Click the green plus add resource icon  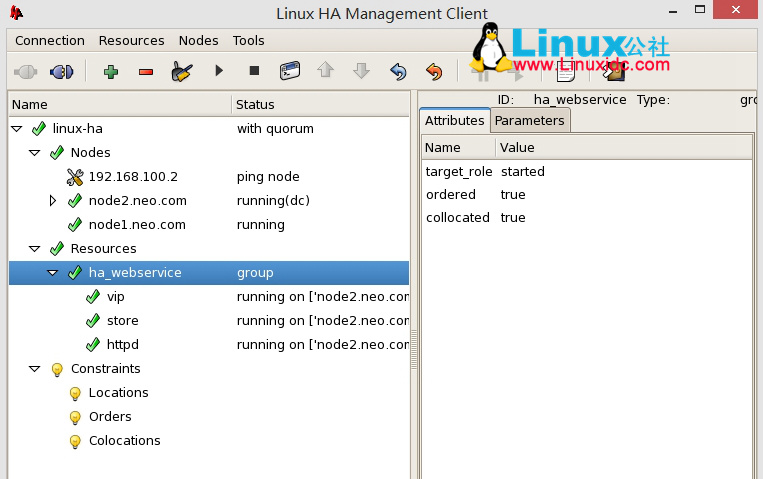click(x=110, y=72)
